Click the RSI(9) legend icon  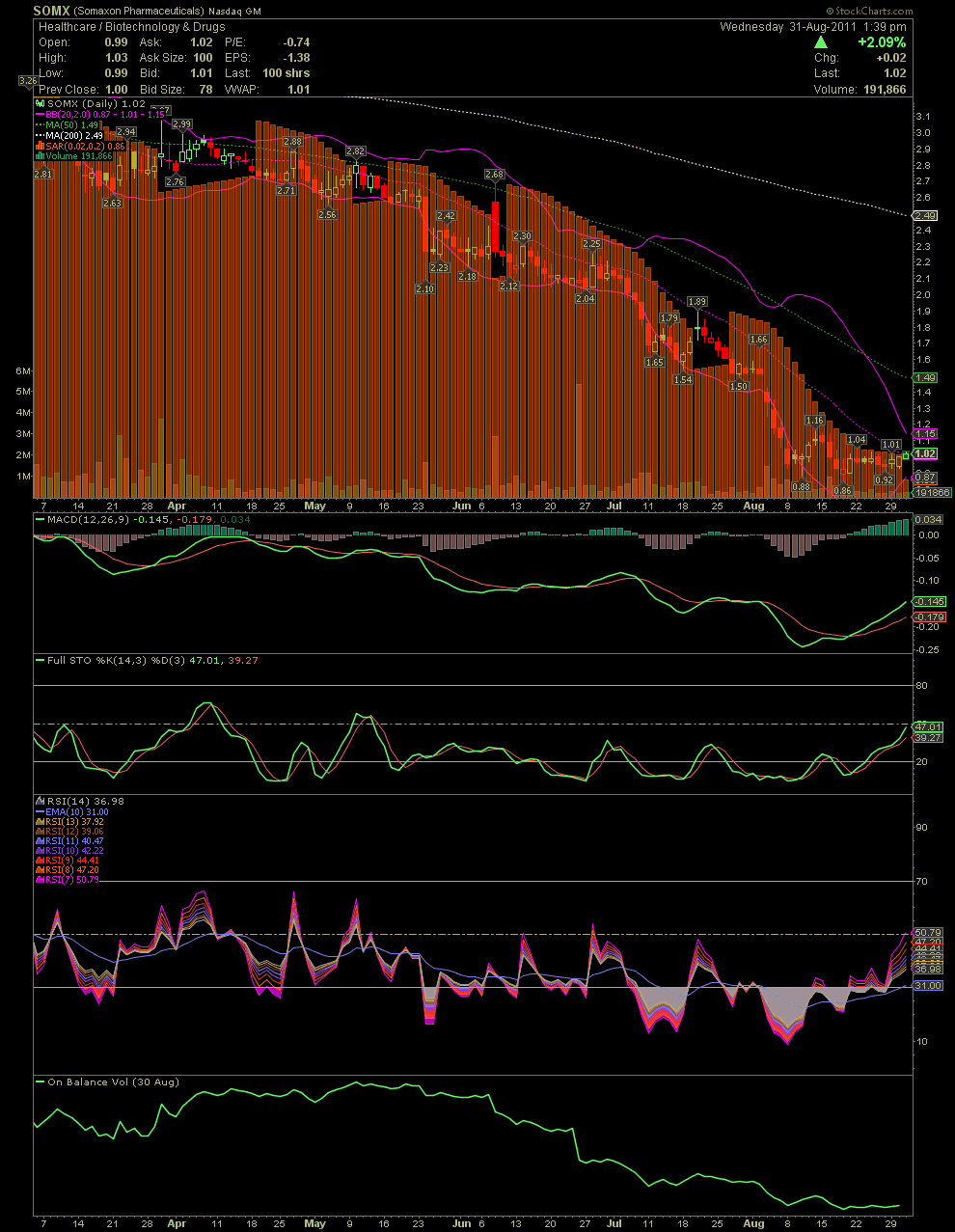(x=40, y=861)
